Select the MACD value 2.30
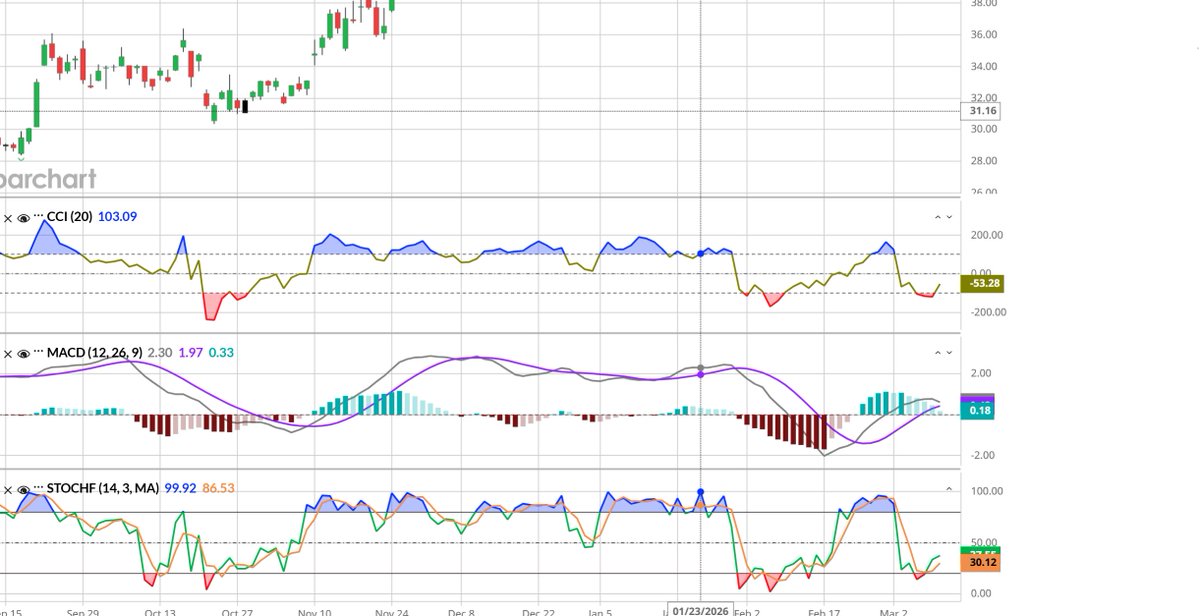The height and width of the screenshot is (616, 1200). click(x=160, y=353)
